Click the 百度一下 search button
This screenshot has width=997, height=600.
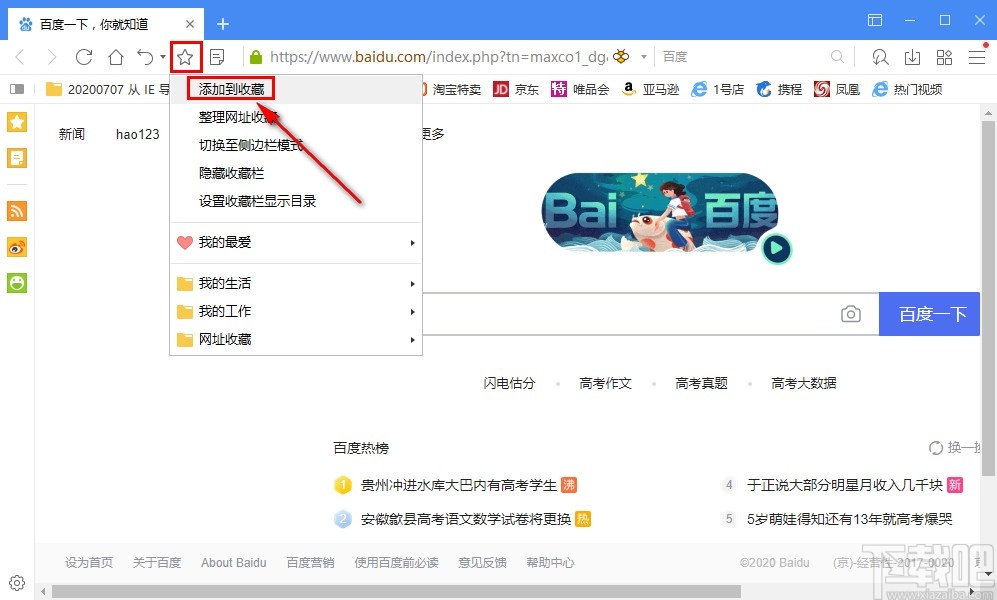930,314
